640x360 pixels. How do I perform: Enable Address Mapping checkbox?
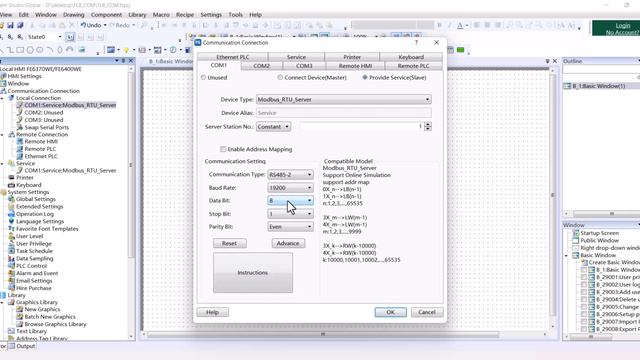pos(223,149)
